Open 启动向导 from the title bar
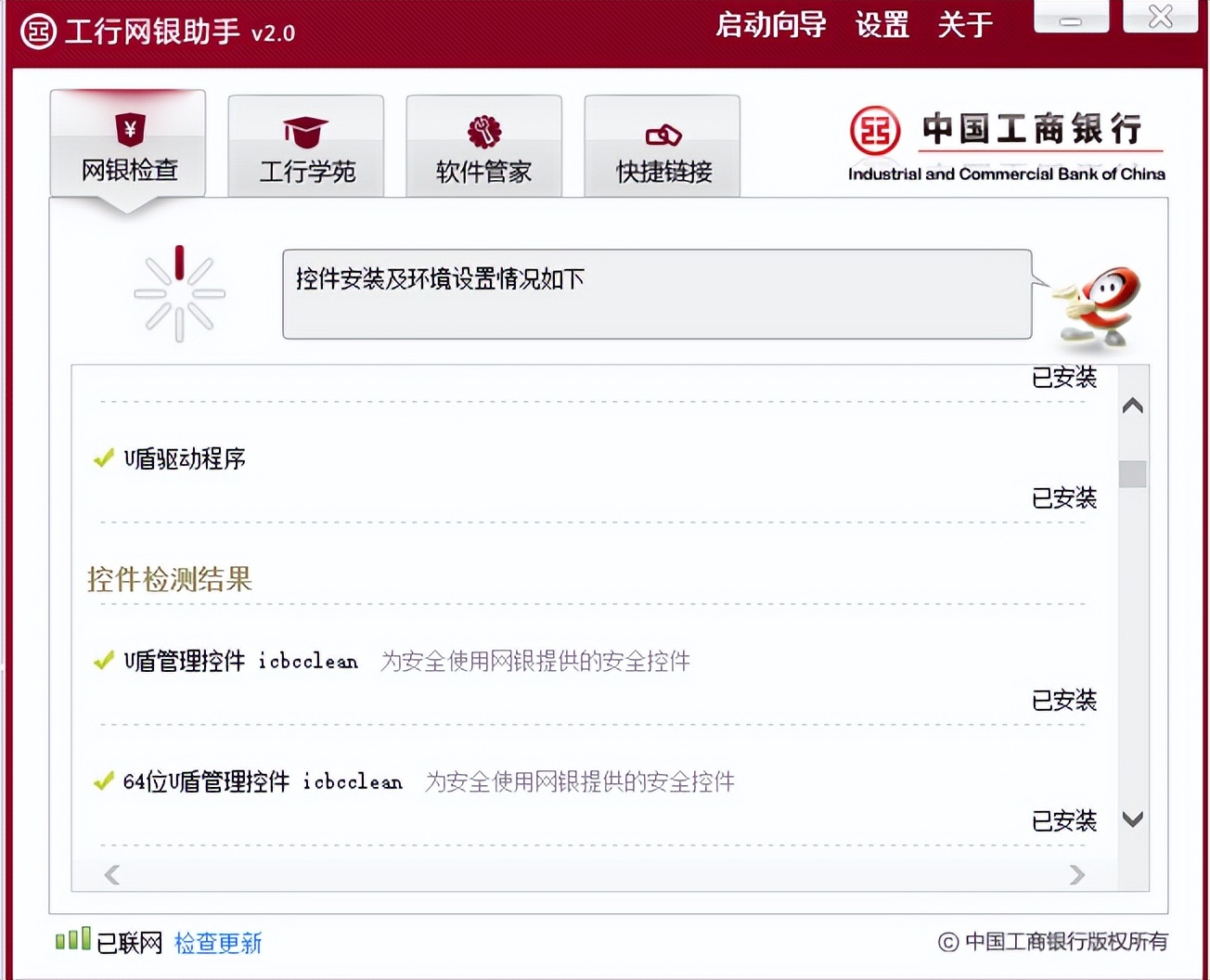 click(x=771, y=26)
